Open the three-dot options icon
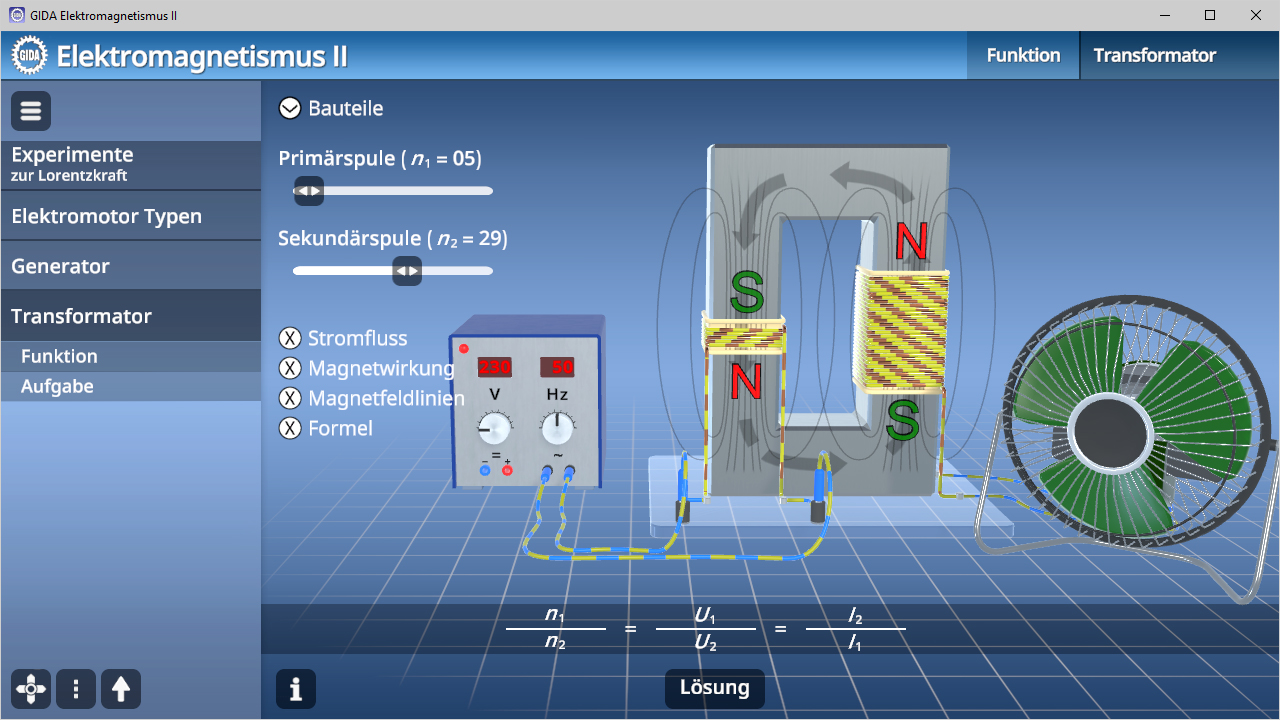This screenshot has height=720, width=1280. (x=76, y=689)
